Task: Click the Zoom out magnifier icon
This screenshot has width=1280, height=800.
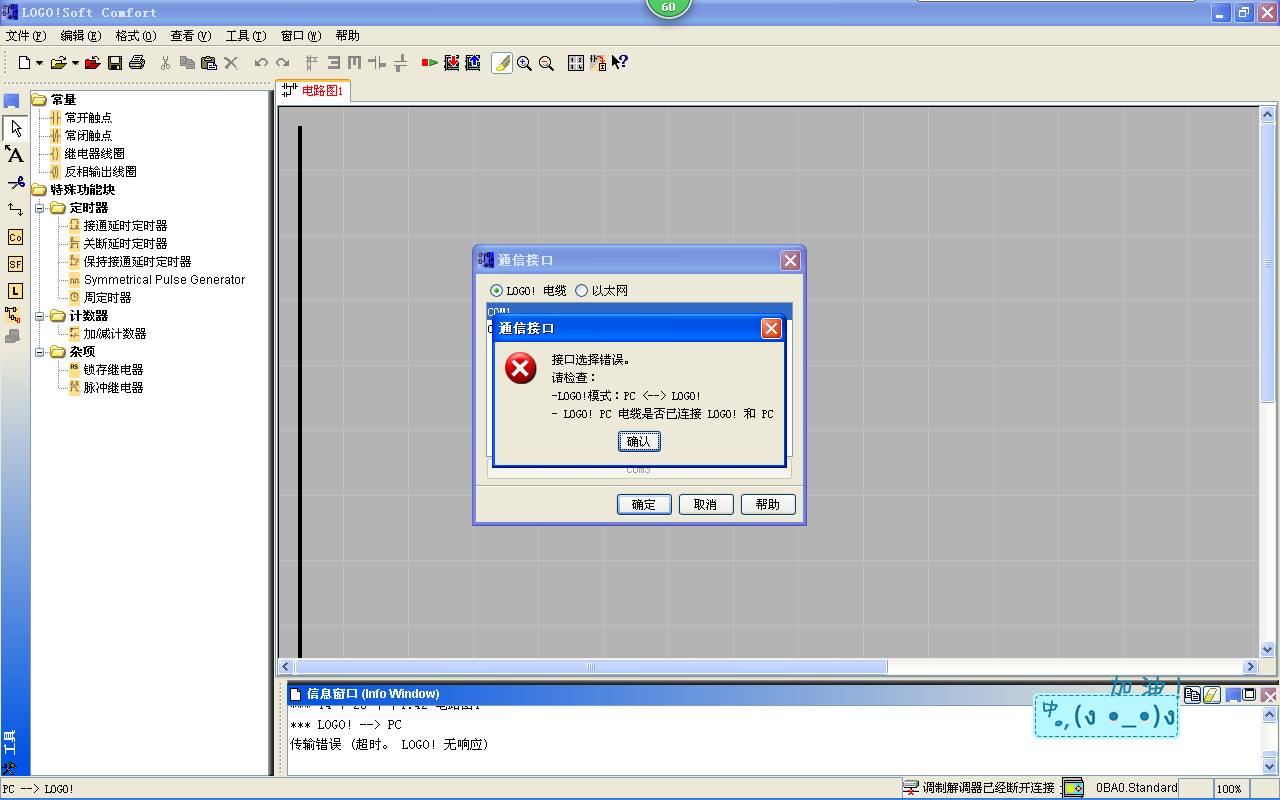Action: coord(546,63)
